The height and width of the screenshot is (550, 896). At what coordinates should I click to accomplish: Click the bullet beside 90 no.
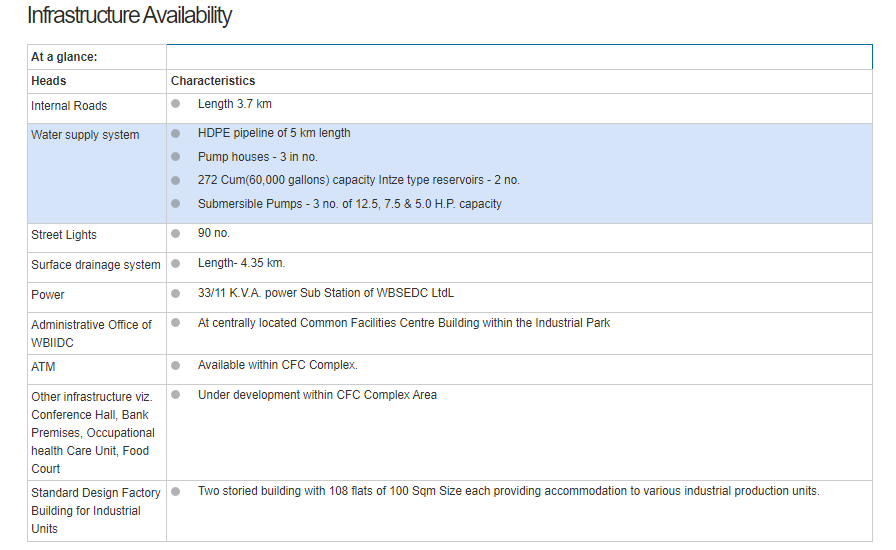[176, 233]
